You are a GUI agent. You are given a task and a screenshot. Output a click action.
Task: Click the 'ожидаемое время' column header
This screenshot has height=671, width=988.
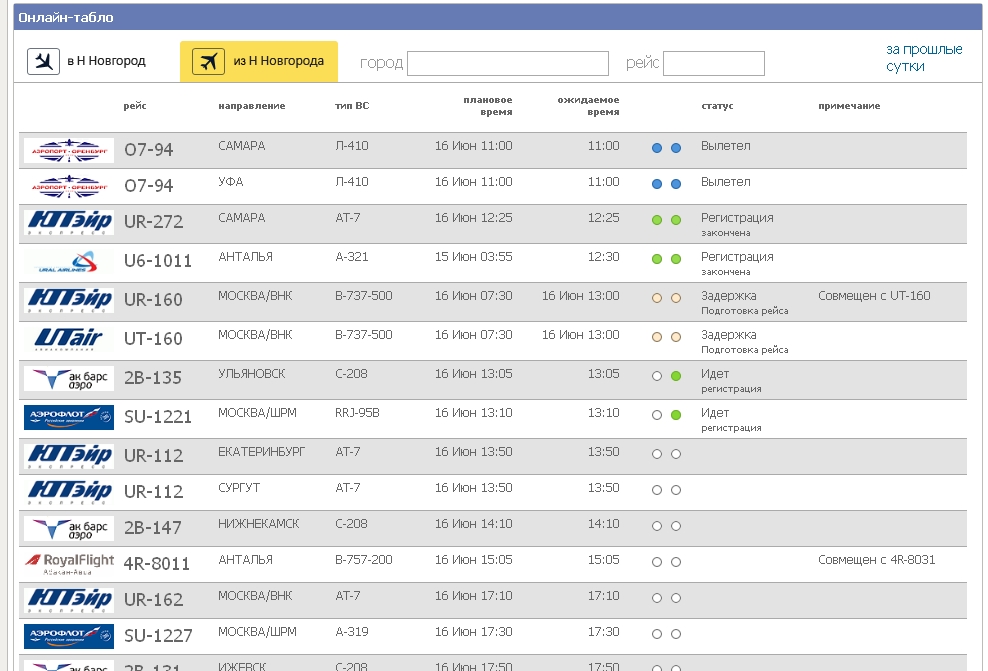(589, 106)
